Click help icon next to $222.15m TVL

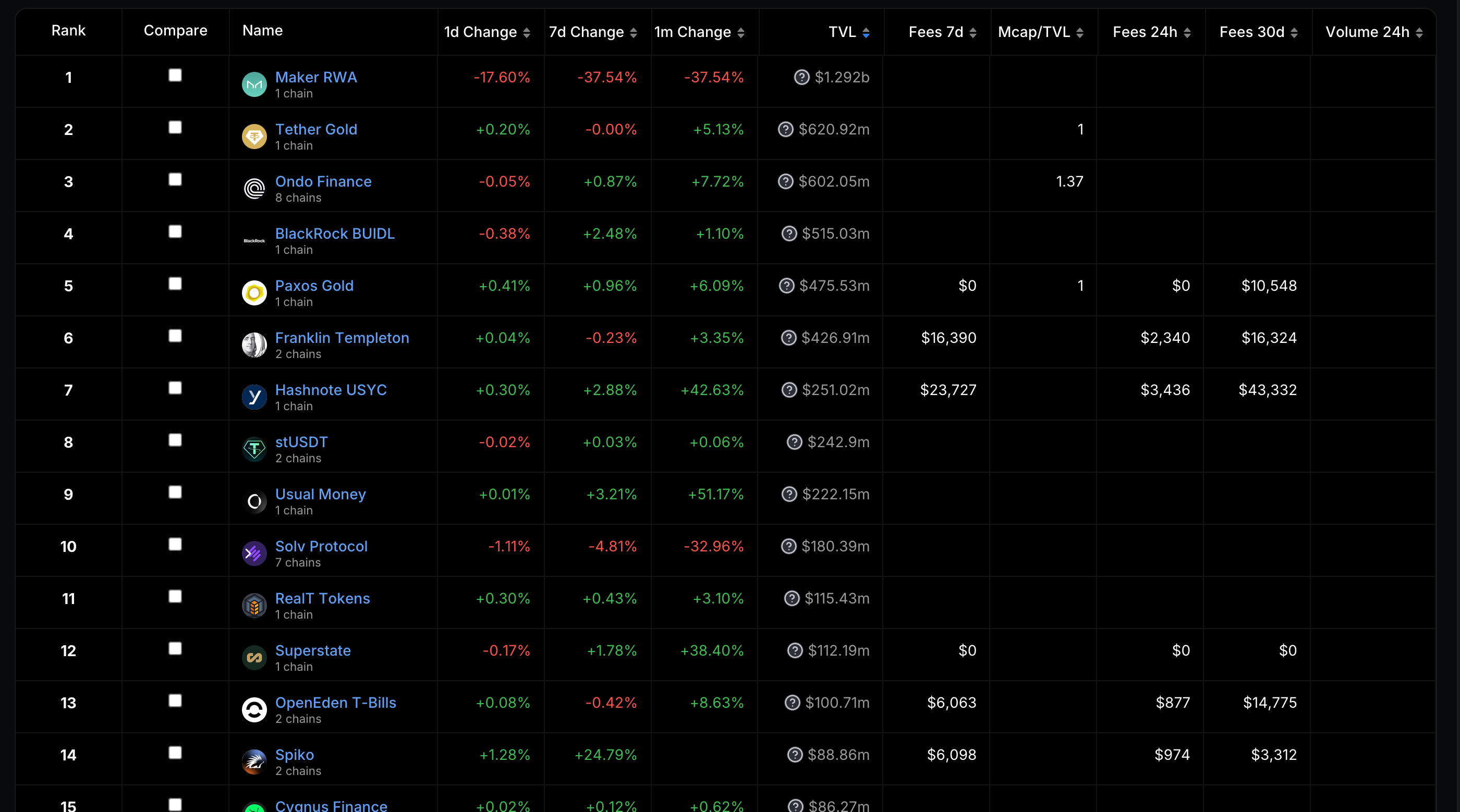(789, 494)
